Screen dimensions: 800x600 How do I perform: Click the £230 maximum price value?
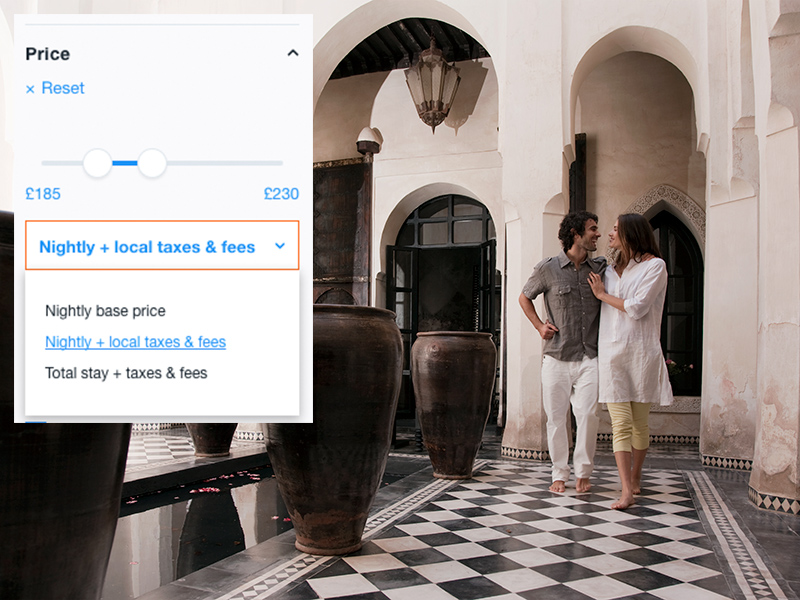(x=281, y=194)
